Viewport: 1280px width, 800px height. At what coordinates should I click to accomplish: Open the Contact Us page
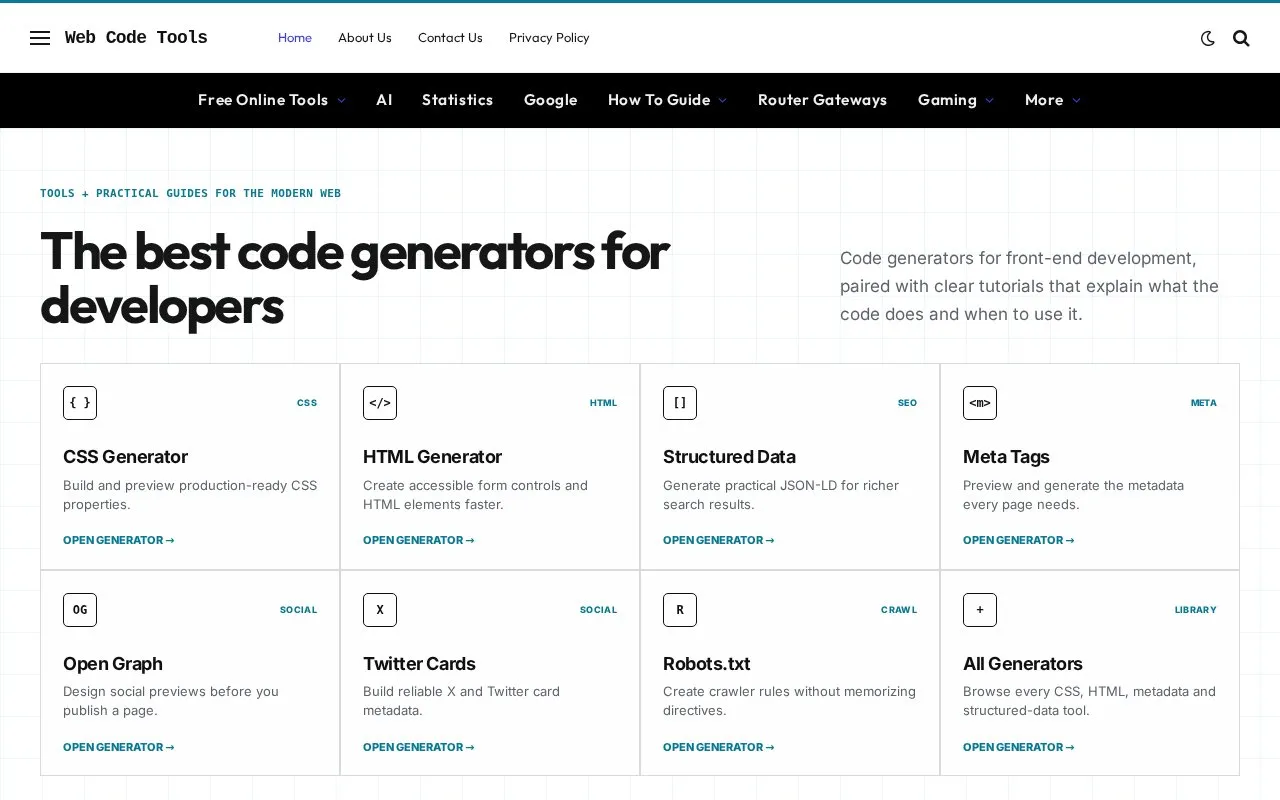click(450, 38)
